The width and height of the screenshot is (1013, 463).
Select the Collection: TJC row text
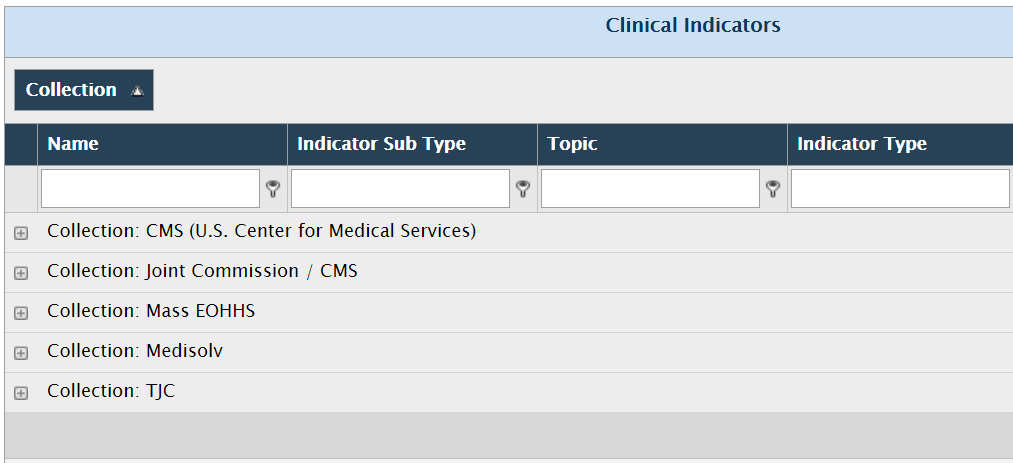click(x=111, y=391)
